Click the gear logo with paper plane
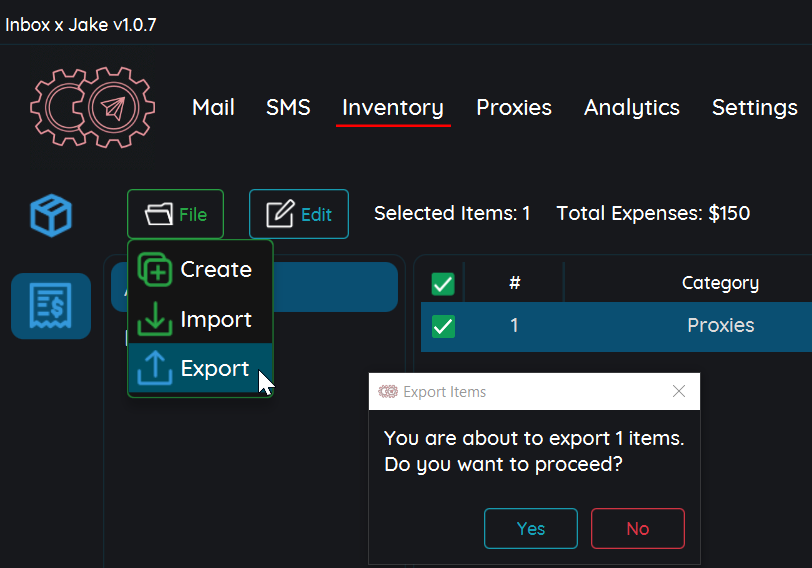Image resolution: width=812 pixels, height=568 pixels. point(93,107)
